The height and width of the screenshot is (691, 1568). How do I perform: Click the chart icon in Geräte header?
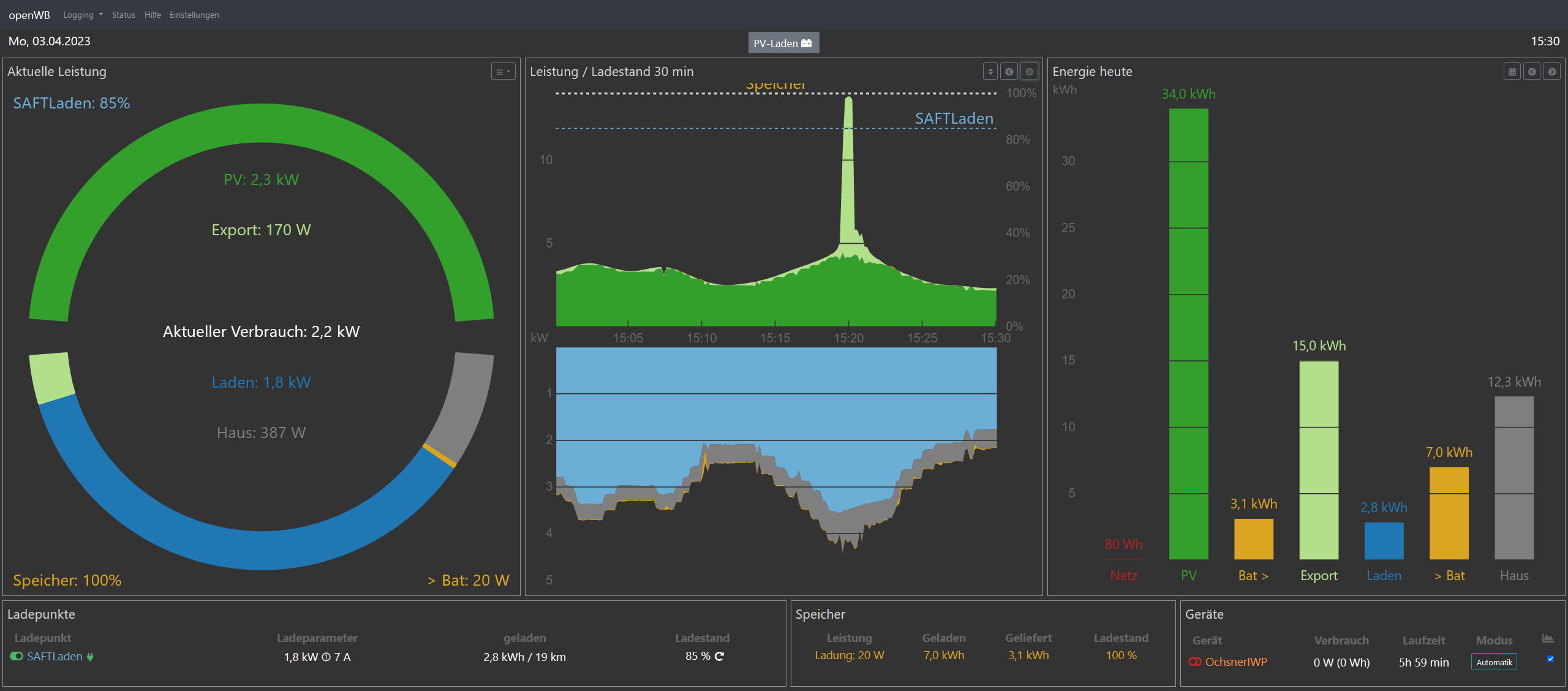tap(1548, 639)
